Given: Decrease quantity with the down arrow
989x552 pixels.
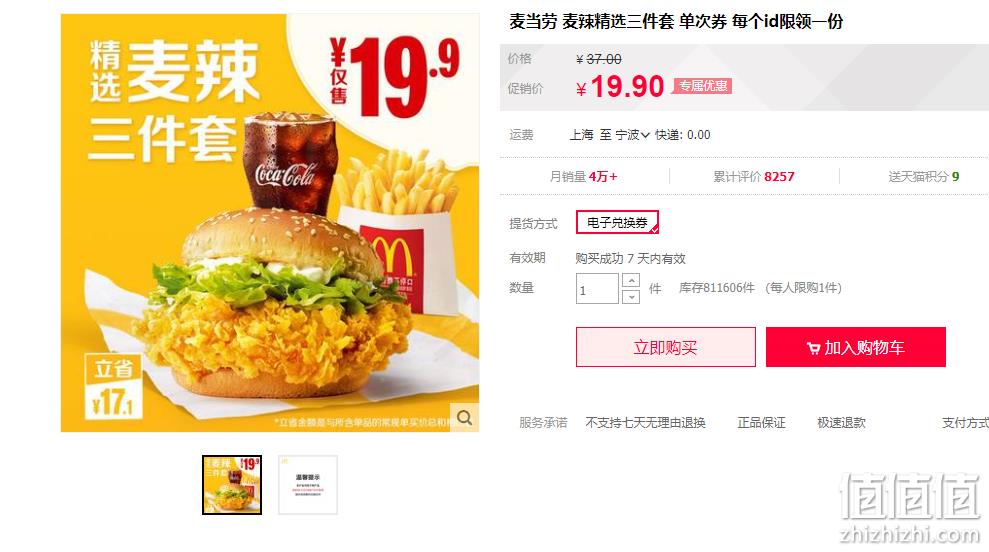Looking at the screenshot, I should pyautogui.click(x=631, y=297).
